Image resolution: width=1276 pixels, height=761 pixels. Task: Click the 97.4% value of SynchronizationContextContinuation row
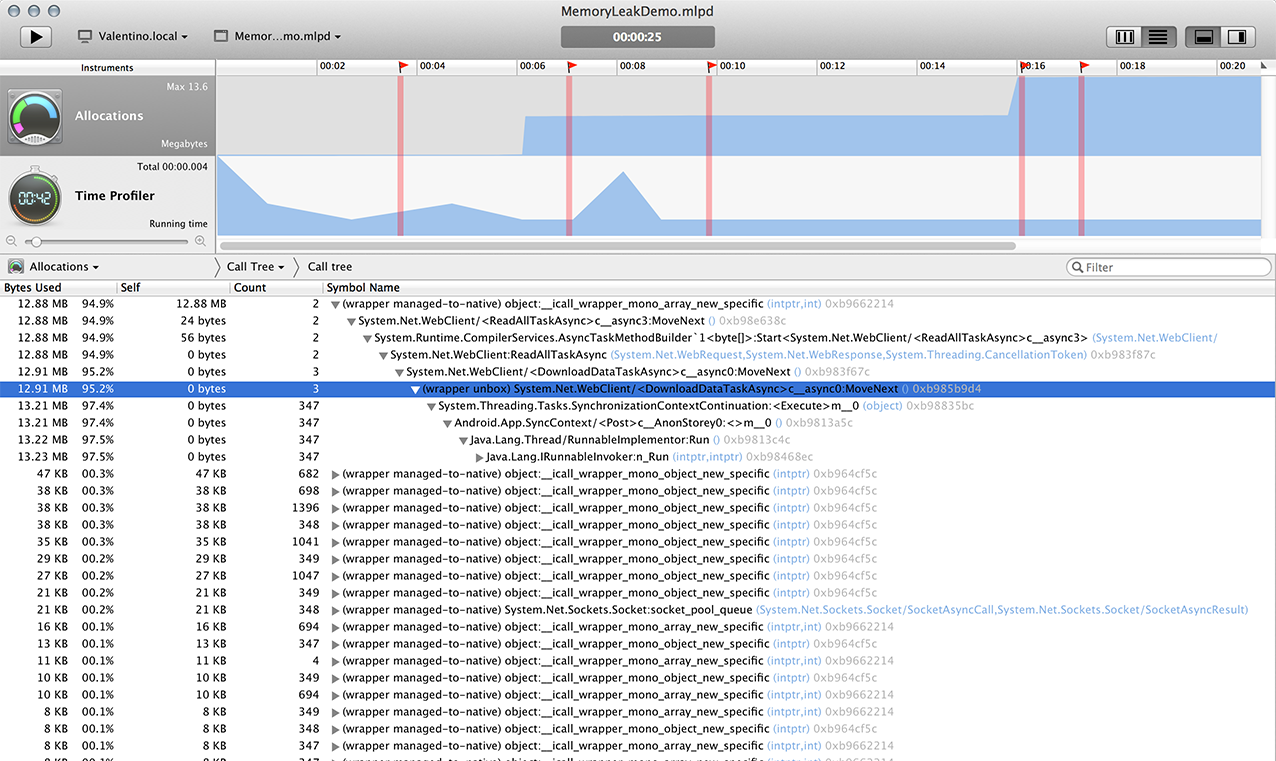(x=98, y=406)
